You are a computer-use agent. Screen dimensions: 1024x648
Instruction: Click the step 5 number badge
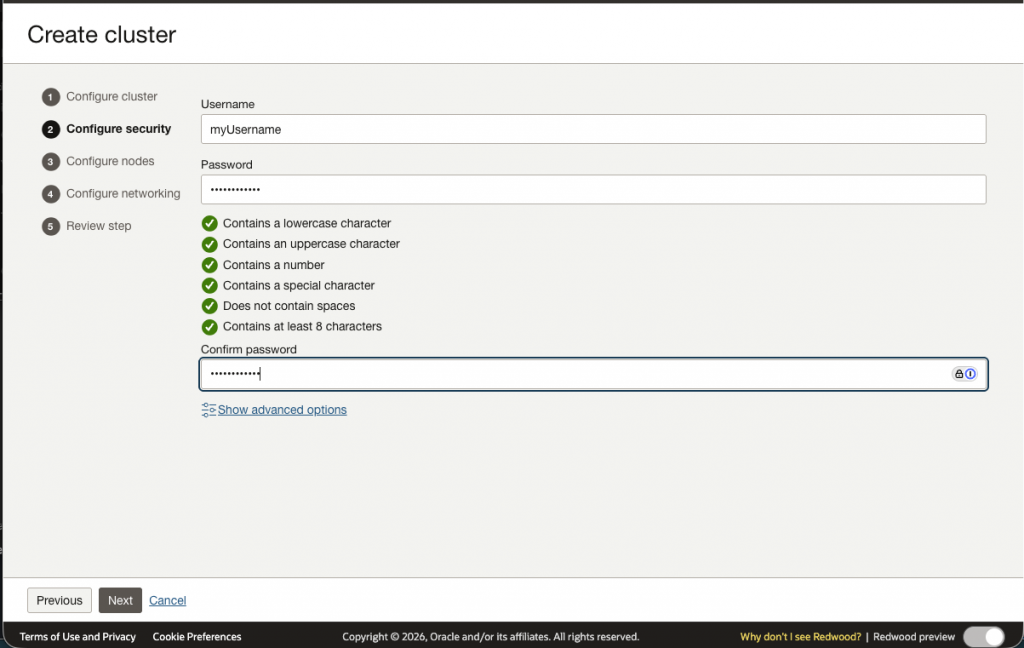(x=50, y=226)
